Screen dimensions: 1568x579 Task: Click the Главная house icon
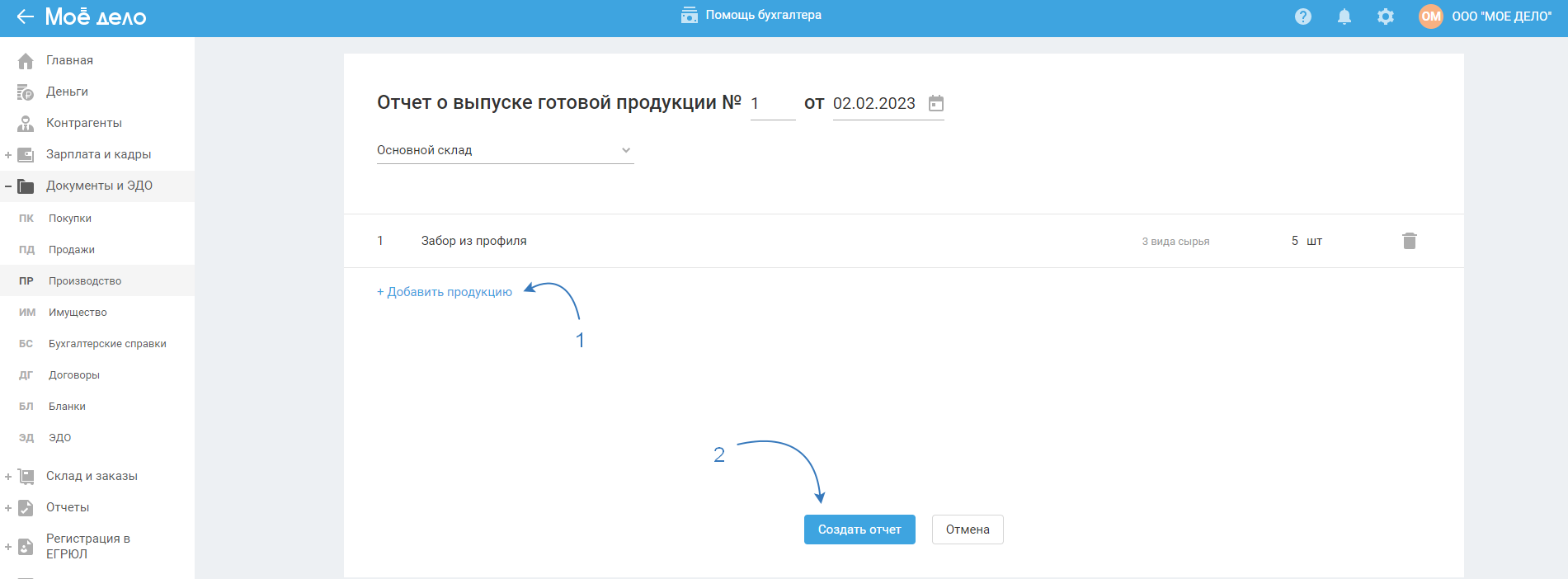click(26, 60)
